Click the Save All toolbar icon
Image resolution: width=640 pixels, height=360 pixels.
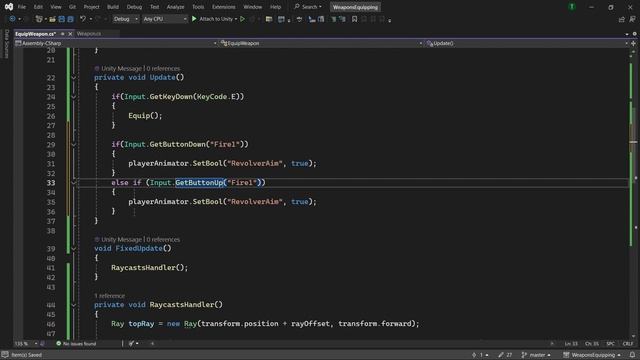(71, 19)
